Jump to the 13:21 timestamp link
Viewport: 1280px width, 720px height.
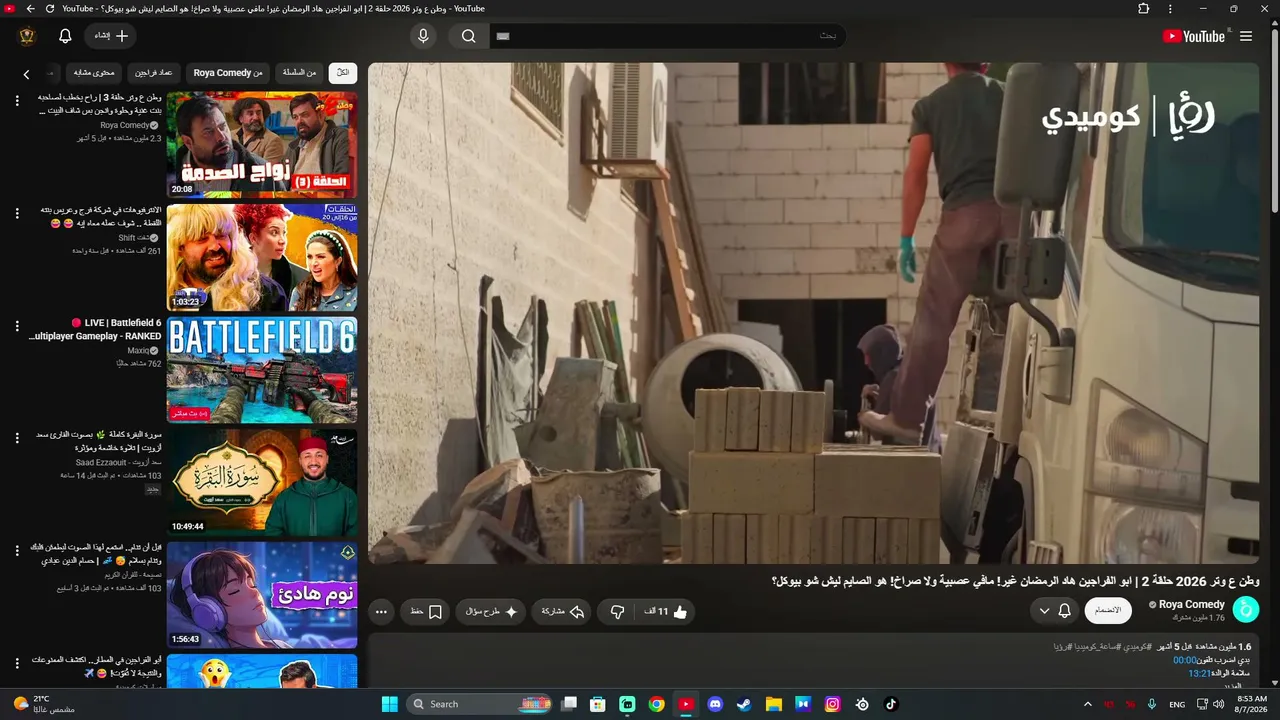[x=1199, y=674]
